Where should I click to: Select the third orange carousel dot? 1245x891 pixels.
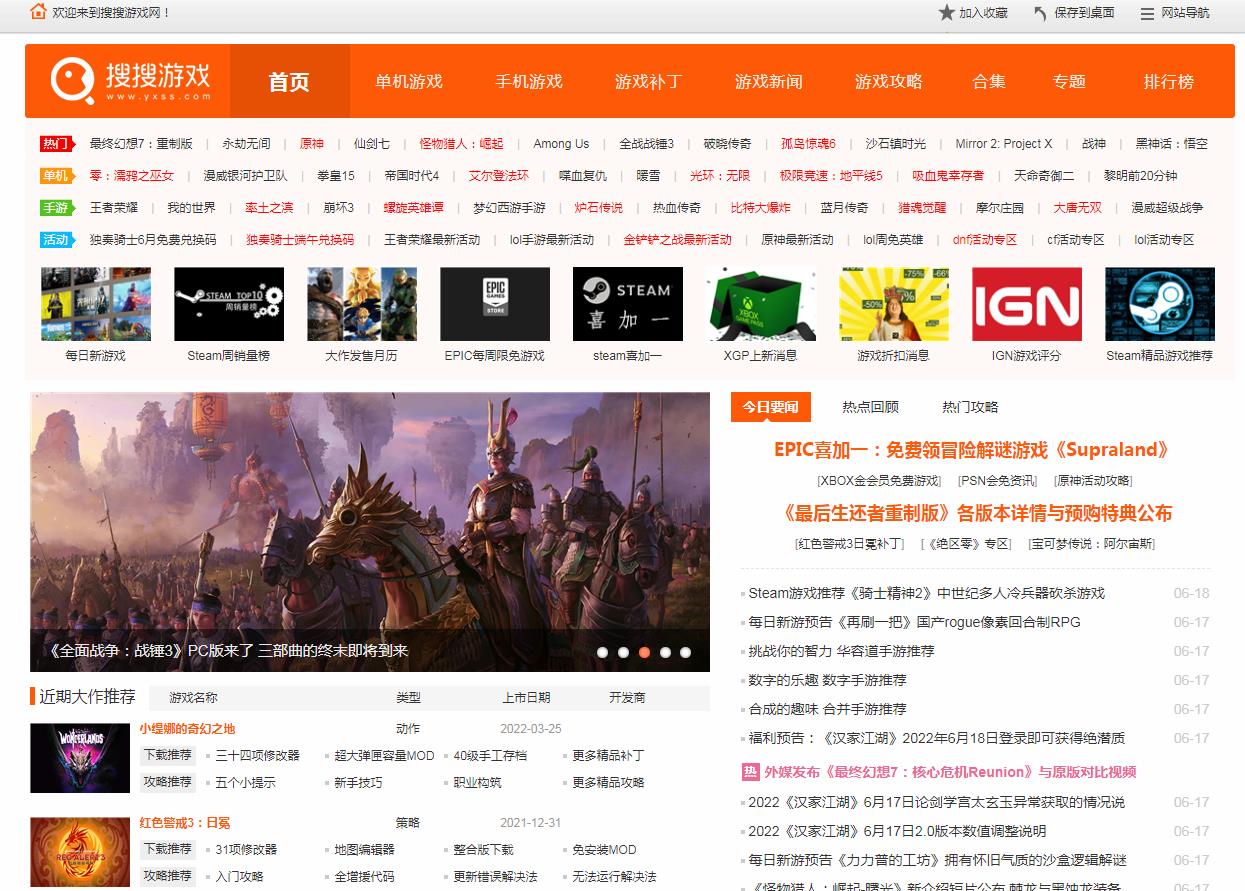click(x=645, y=652)
